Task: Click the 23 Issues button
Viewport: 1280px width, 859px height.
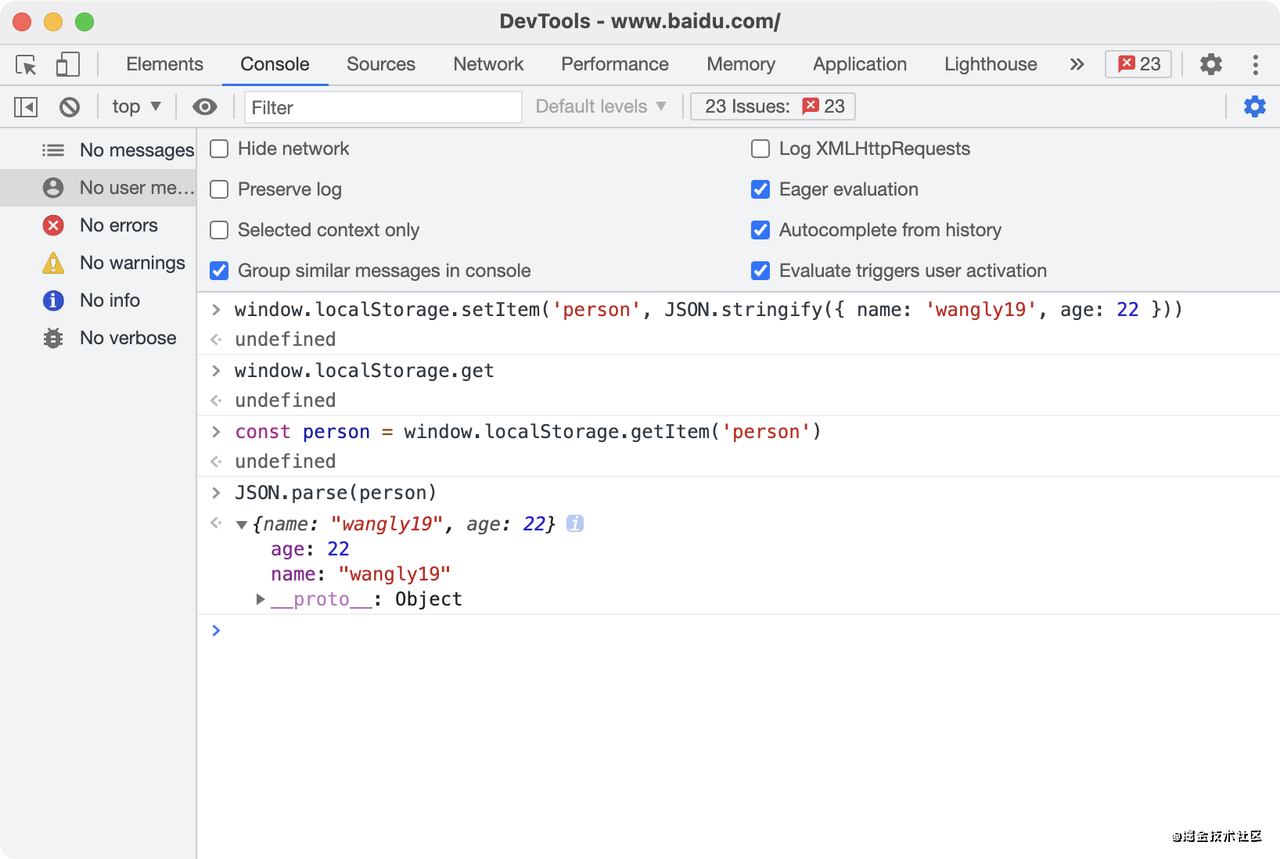Action: [x=773, y=107]
